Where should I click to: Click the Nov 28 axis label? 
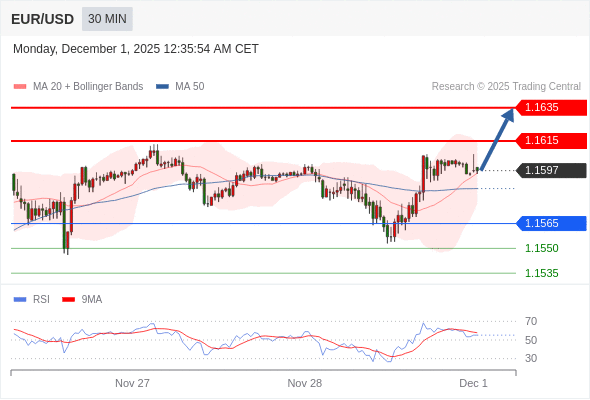click(x=305, y=383)
